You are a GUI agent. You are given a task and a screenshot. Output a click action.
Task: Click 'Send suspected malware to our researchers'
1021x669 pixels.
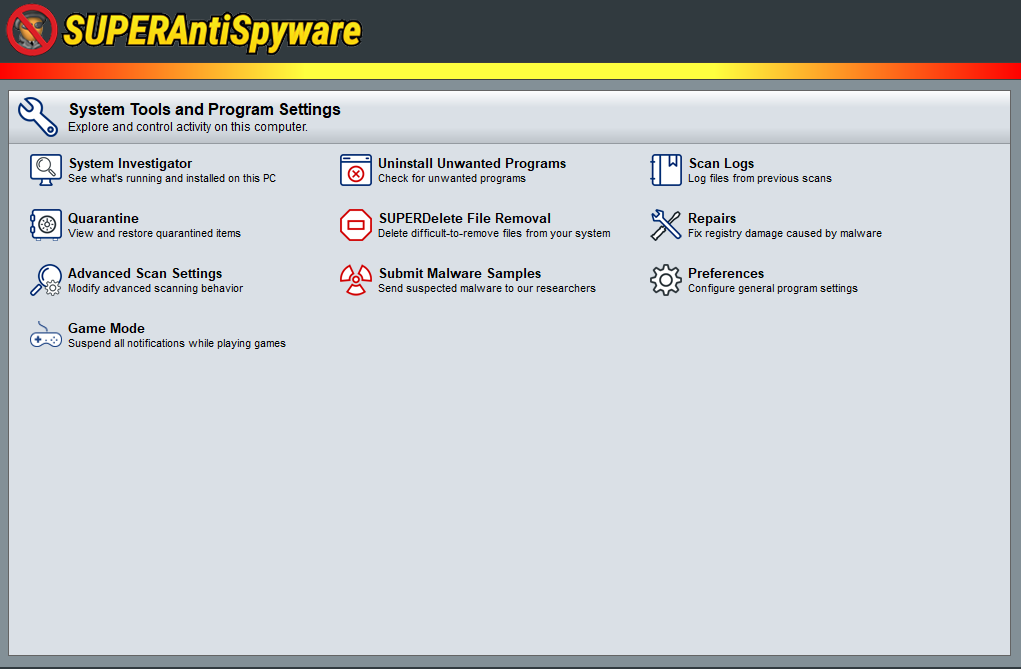point(487,289)
